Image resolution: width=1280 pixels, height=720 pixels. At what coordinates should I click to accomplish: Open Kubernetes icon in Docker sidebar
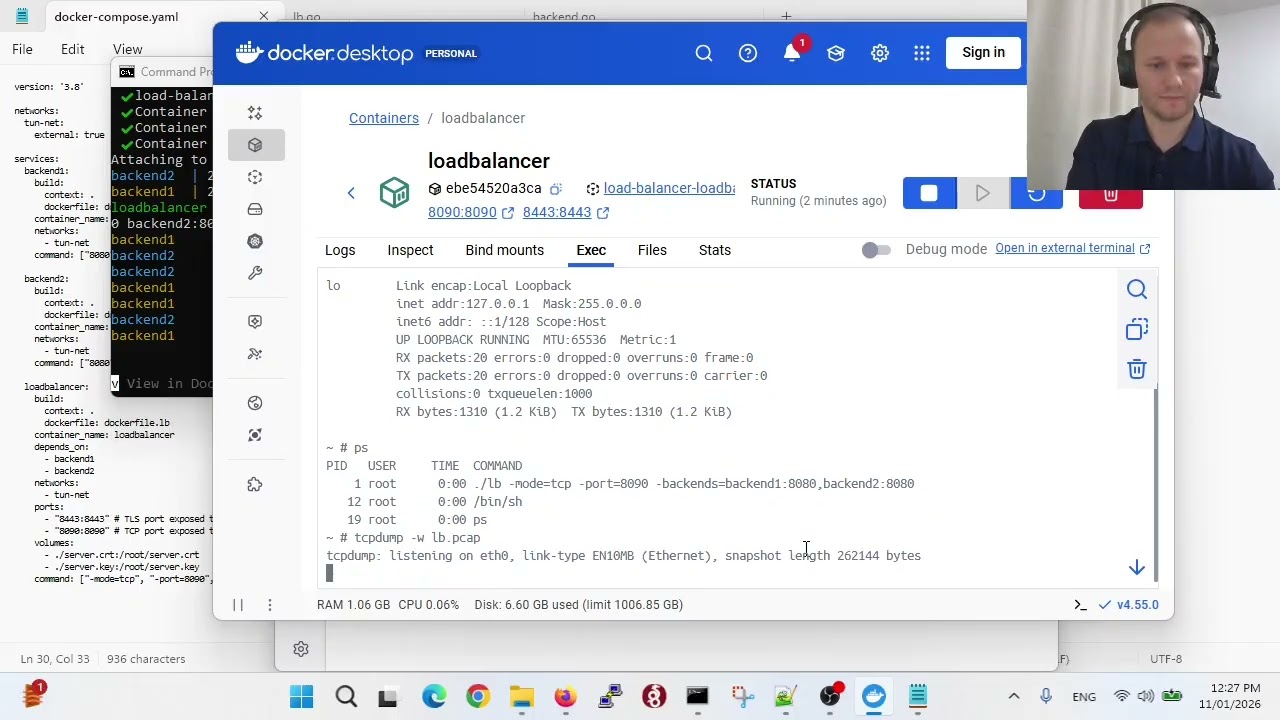pos(255,241)
